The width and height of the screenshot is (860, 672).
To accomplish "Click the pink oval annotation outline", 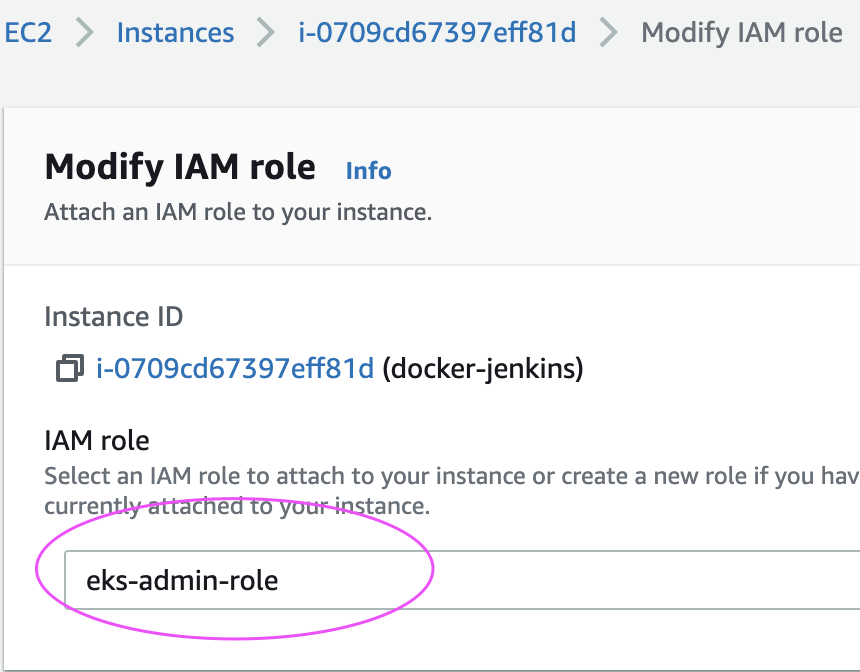I will (432, 567).
